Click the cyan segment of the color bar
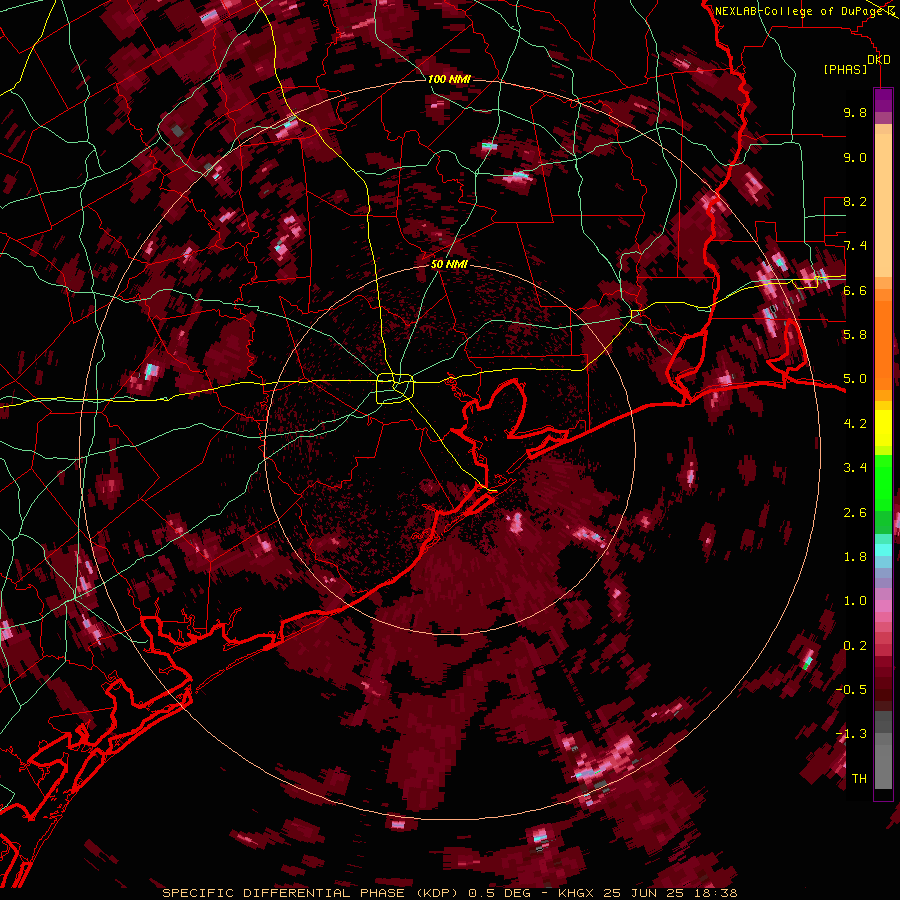The image size is (900, 900). (883, 550)
